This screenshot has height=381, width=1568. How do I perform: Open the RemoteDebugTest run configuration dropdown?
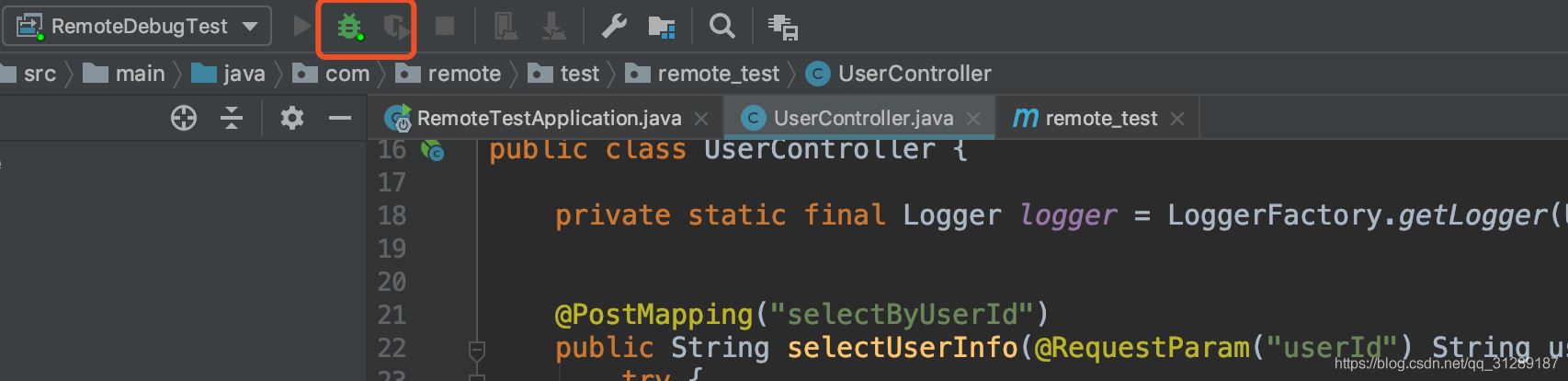138,27
